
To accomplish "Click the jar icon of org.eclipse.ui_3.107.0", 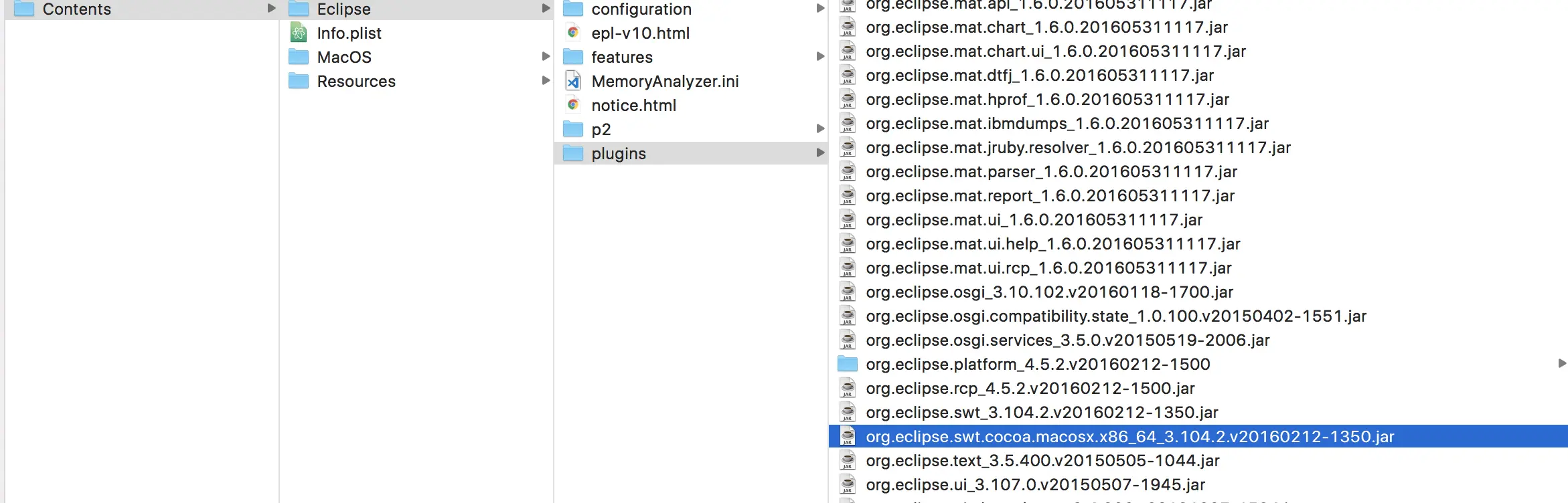I will coord(848,484).
